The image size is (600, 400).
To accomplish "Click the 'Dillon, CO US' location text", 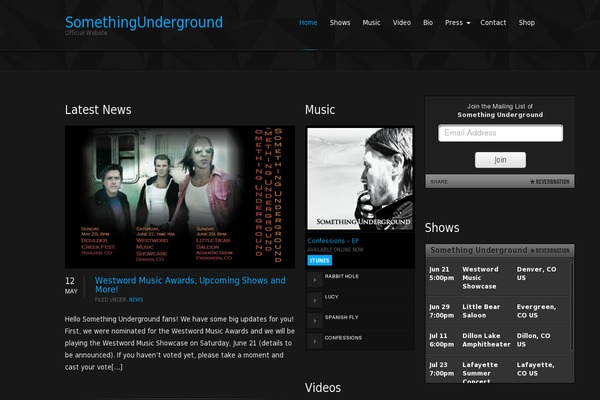I will tap(533, 340).
